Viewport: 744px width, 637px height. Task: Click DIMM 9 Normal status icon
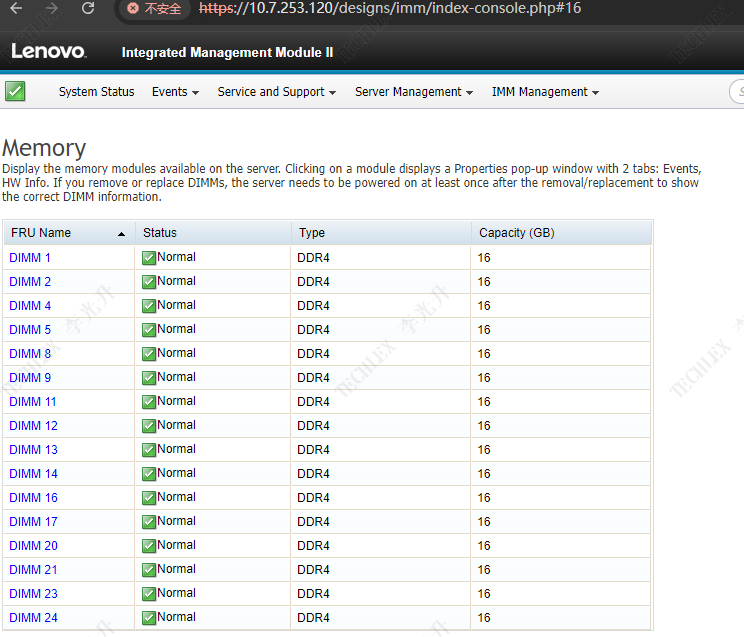tap(149, 378)
